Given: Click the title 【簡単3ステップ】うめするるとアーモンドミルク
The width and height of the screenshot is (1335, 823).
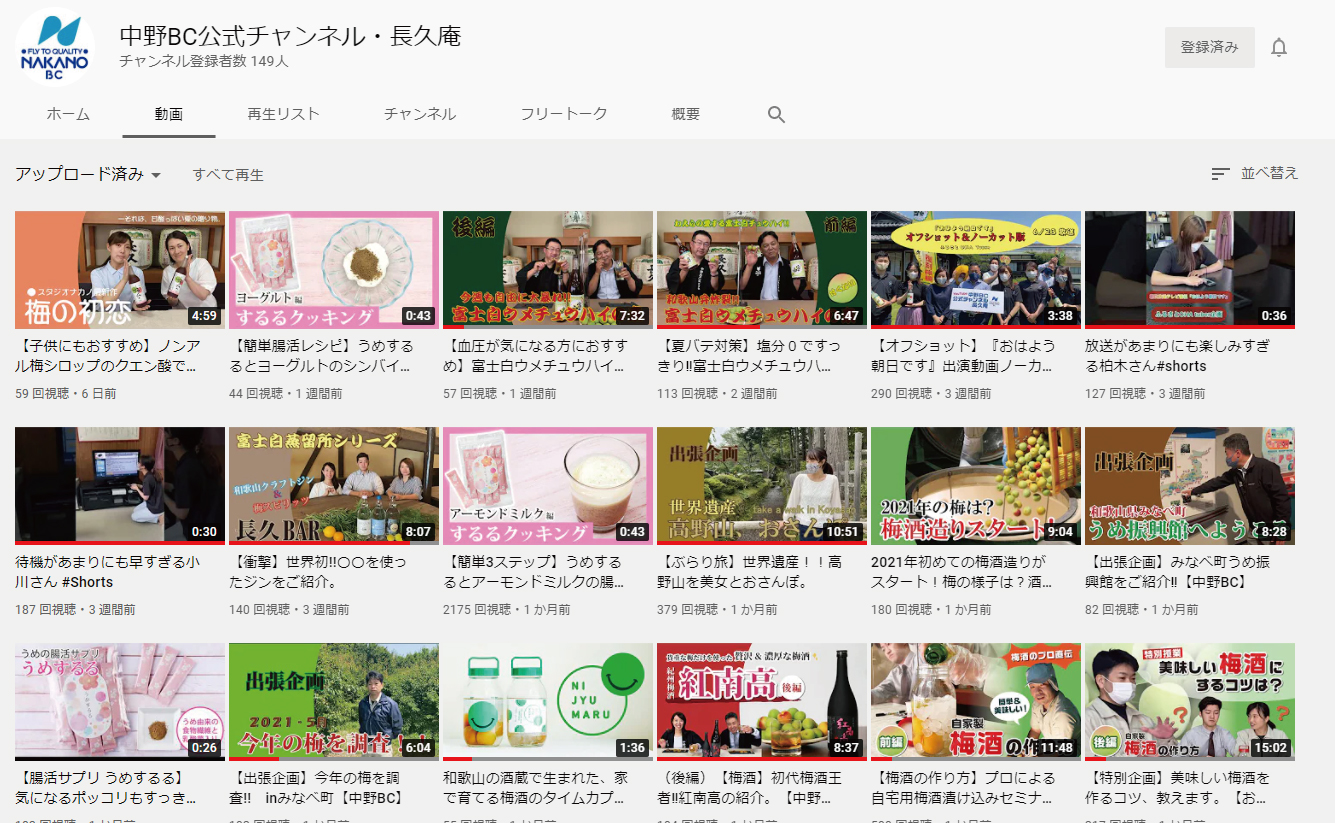Looking at the screenshot, I should point(536,572).
